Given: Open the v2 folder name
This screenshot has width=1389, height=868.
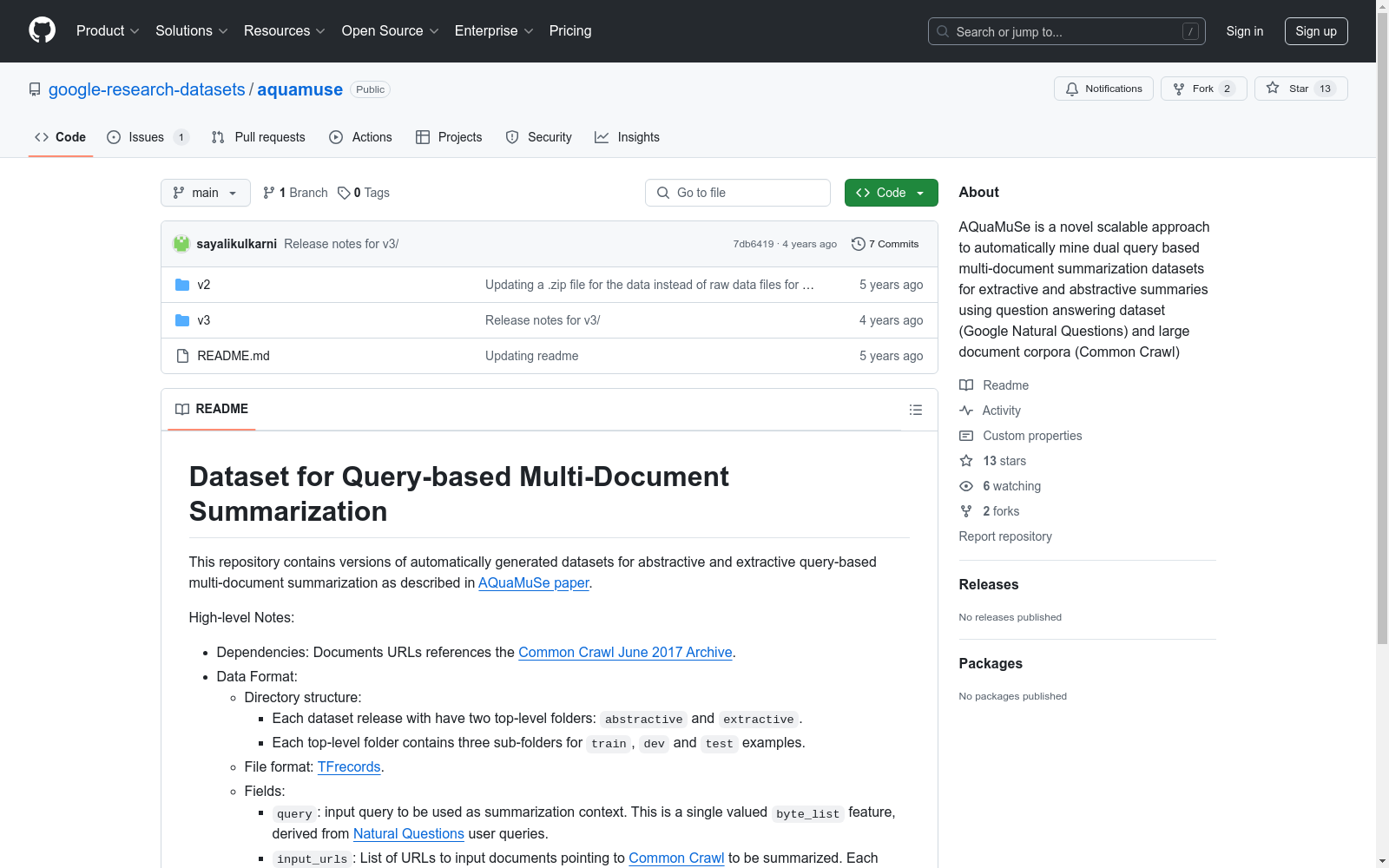Looking at the screenshot, I should click(x=204, y=285).
